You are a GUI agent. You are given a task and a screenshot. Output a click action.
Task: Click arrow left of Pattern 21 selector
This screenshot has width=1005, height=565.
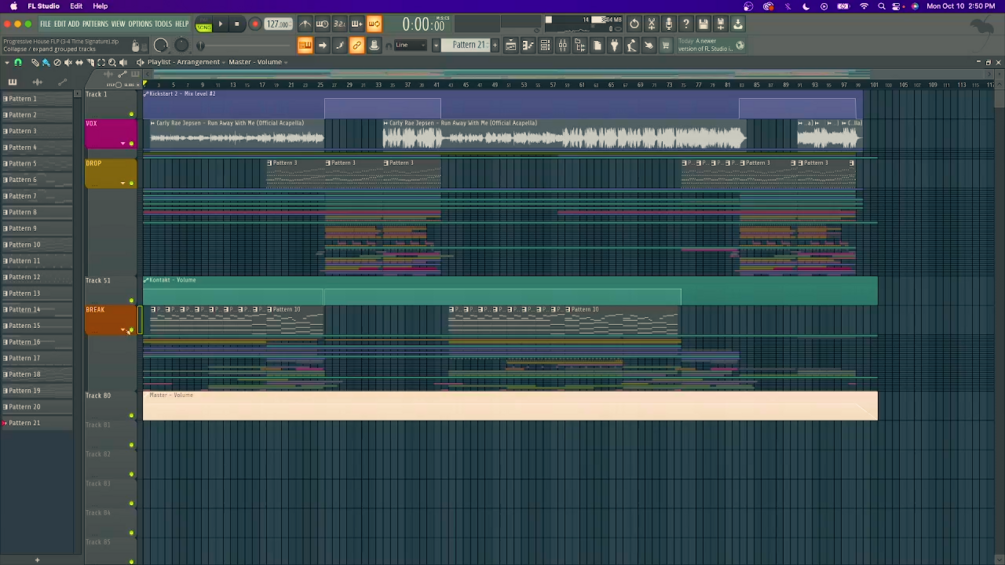436,45
